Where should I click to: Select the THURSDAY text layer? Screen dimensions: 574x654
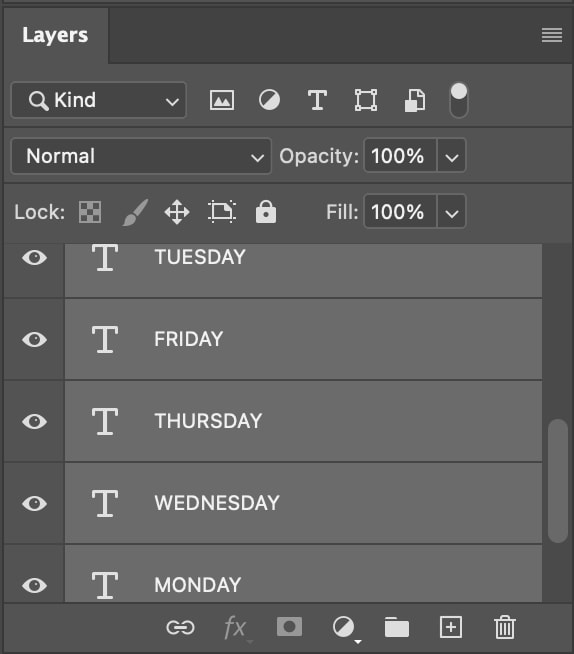click(303, 421)
